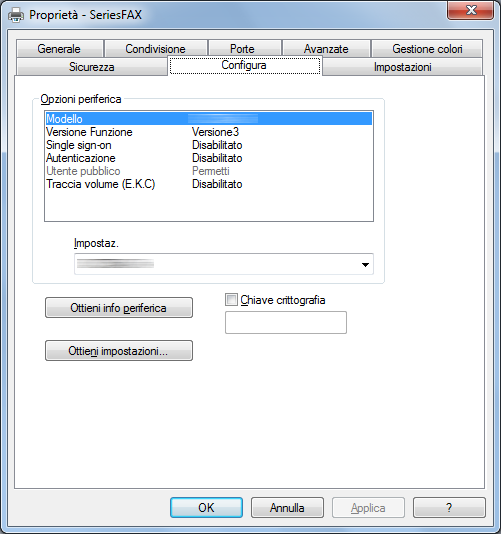501x534 pixels.
Task: Click the printer icon in title bar
Action: pyautogui.click(x=16, y=15)
